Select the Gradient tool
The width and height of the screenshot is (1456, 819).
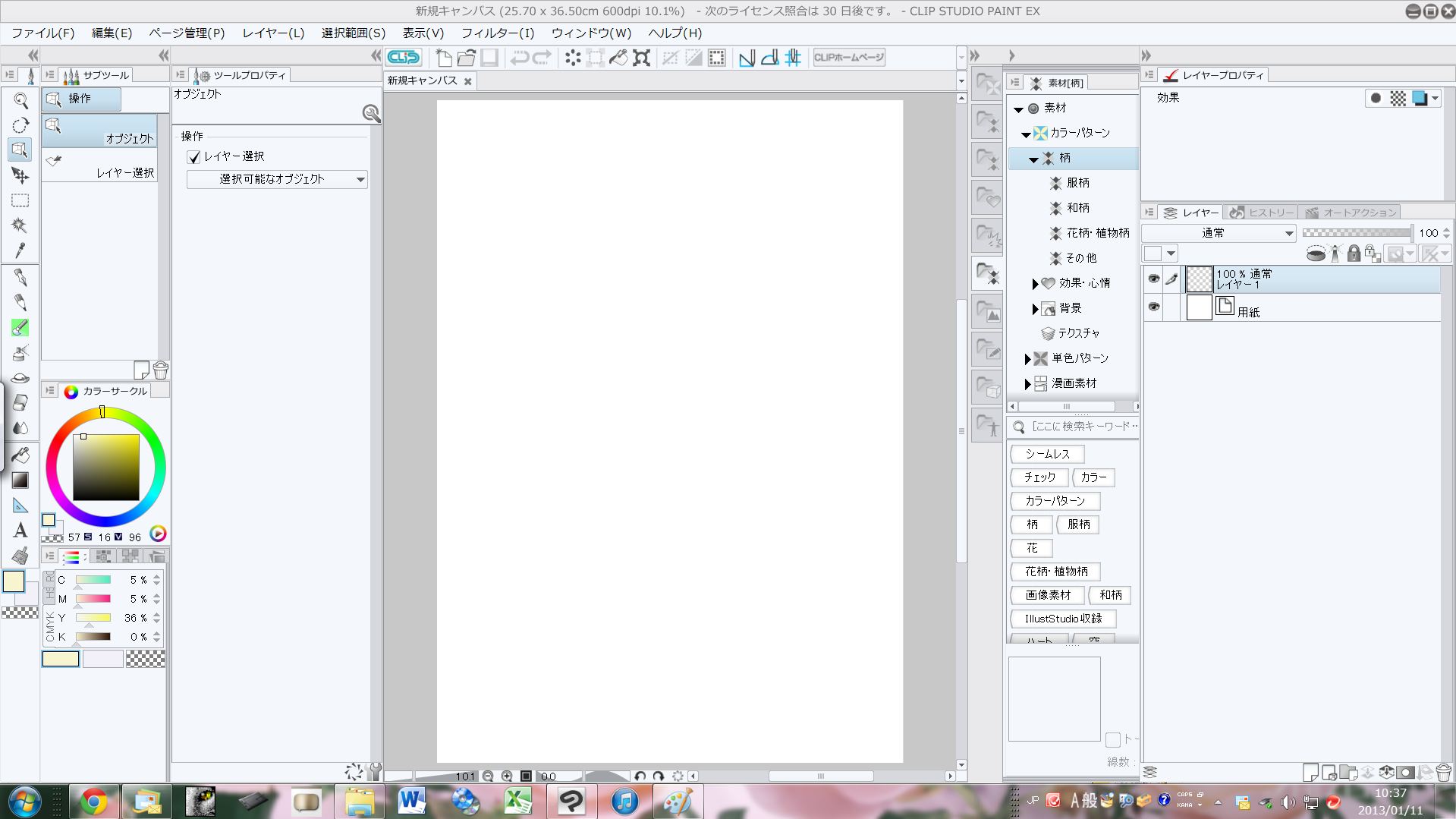20,480
